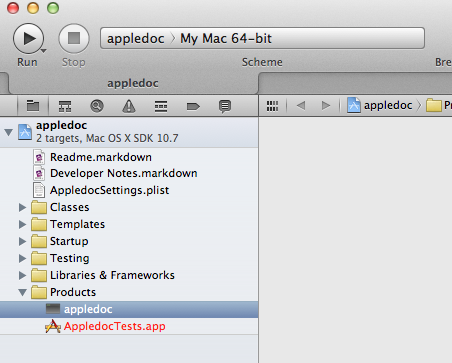Screen dimensions: 452x363
Task: Go back in editor history
Action: pyautogui.click(x=301, y=106)
